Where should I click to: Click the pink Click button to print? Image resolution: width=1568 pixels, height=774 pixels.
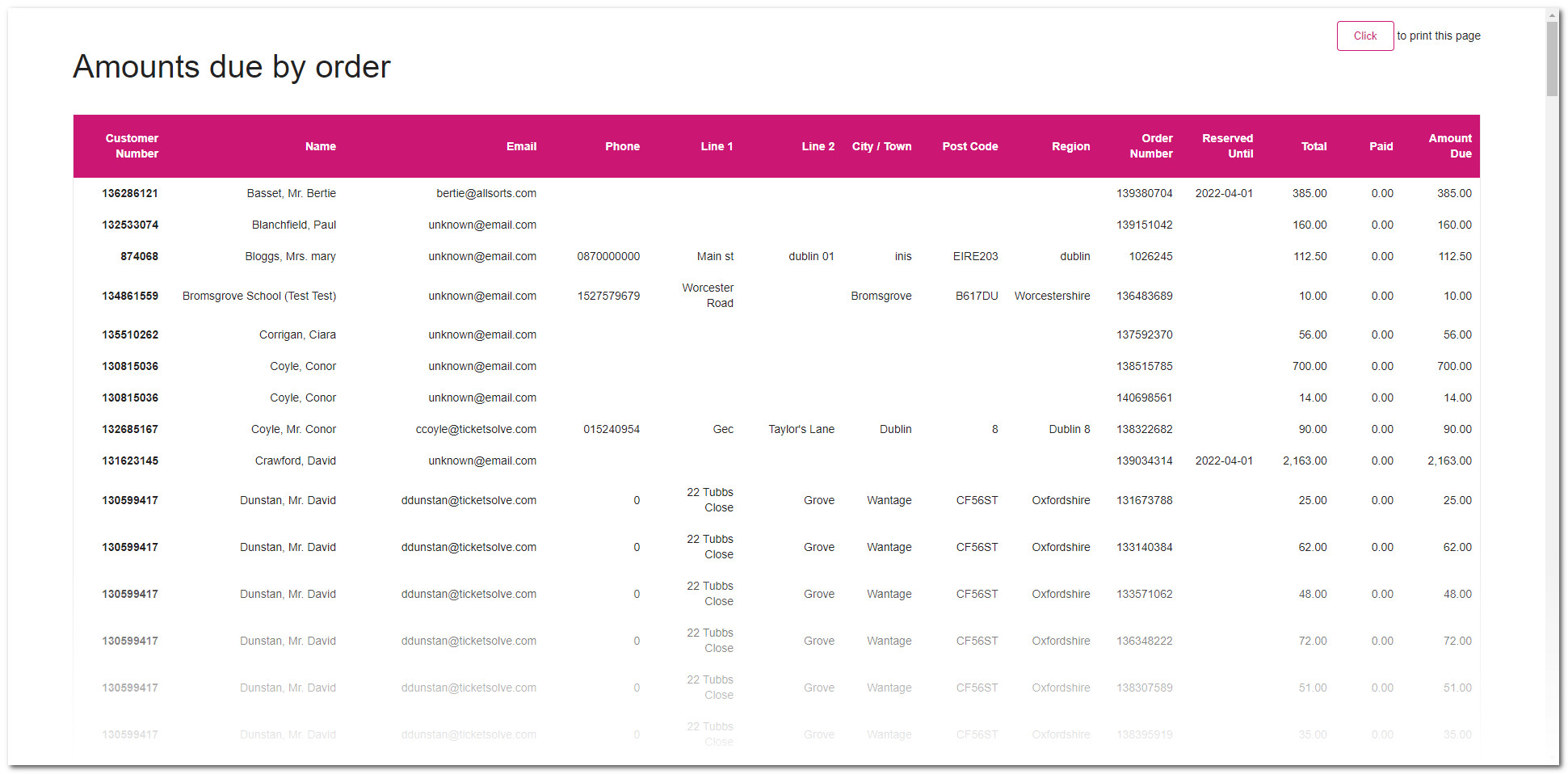coord(1365,36)
